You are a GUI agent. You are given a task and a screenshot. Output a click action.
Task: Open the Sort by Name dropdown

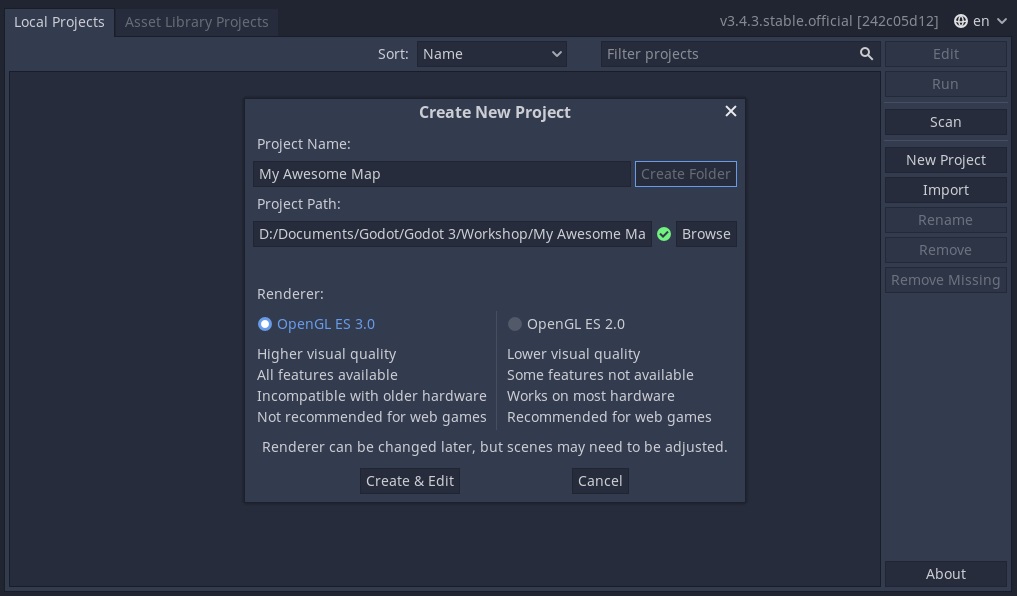click(492, 54)
